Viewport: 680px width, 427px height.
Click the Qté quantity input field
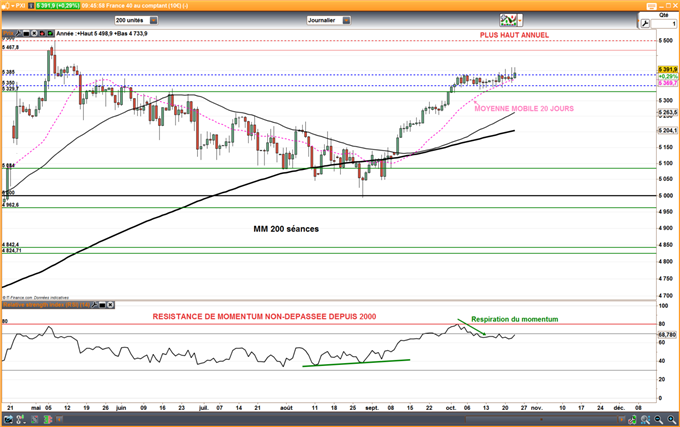tap(664, 24)
